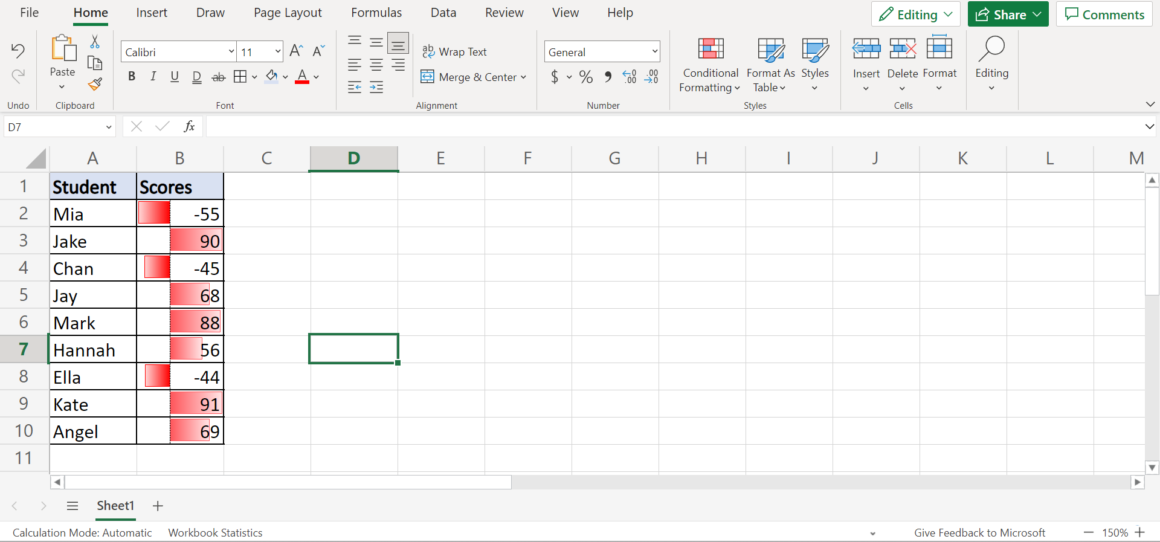Click the Format As Table icon
The image size is (1160, 542).
point(770,66)
